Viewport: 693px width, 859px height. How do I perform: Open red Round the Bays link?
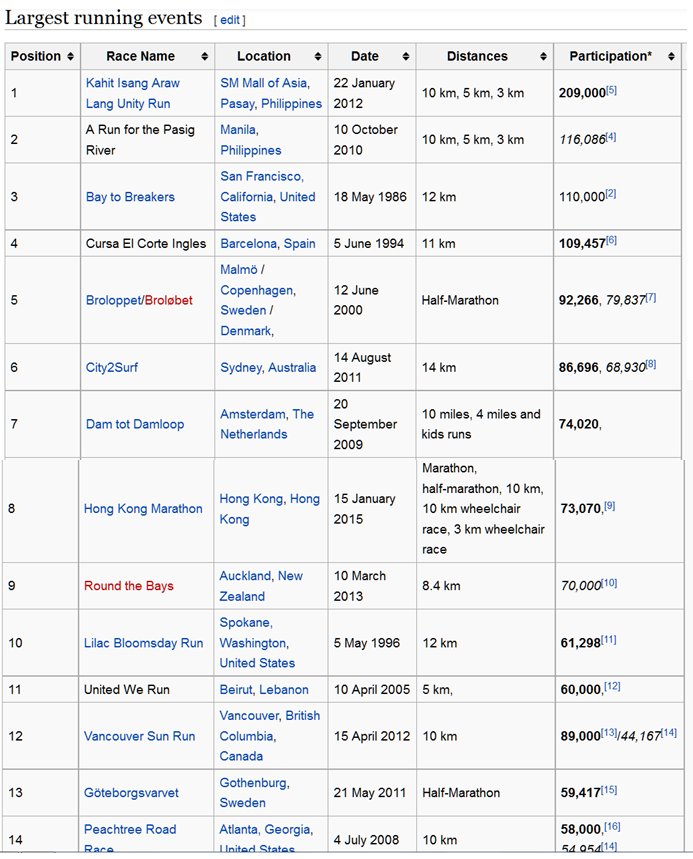129,586
